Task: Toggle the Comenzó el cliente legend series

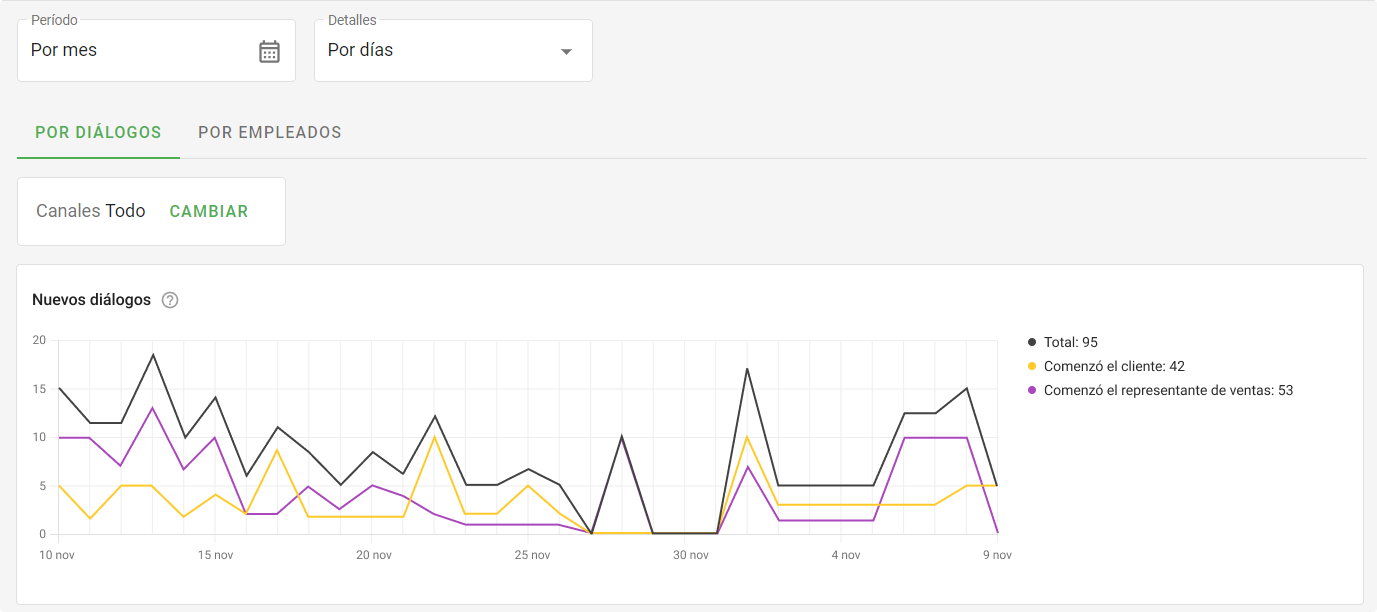Action: [1114, 366]
